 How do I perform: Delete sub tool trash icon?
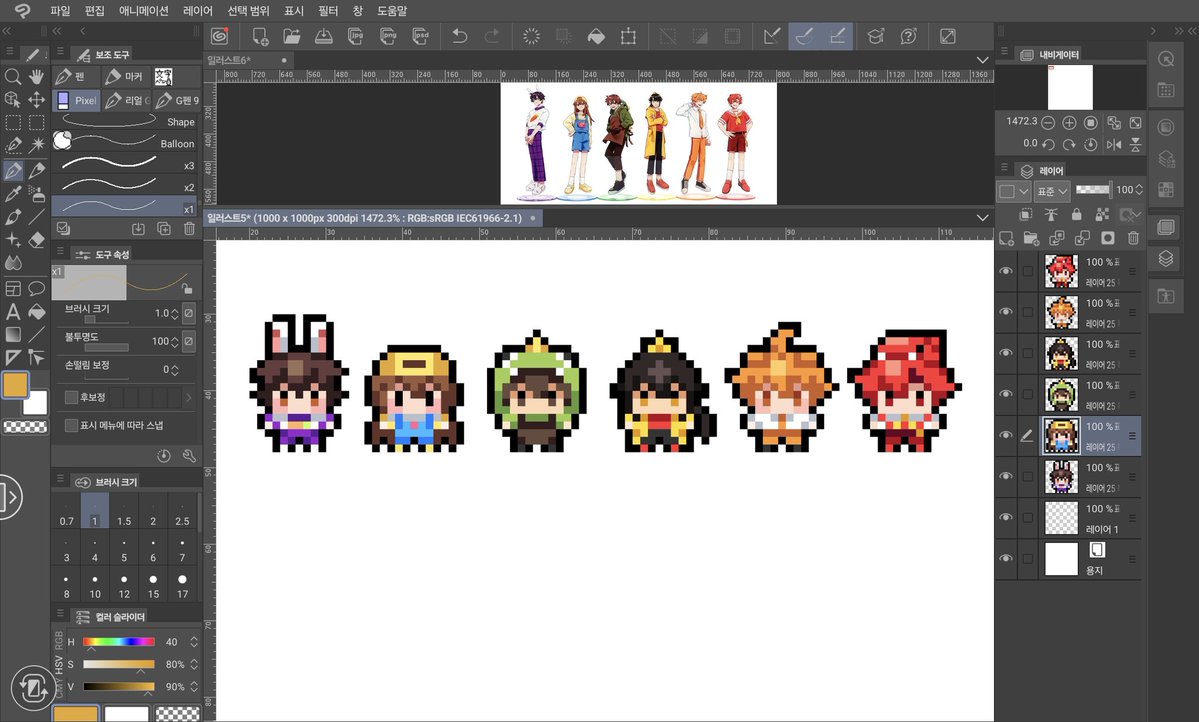pyautogui.click(x=189, y=229)
